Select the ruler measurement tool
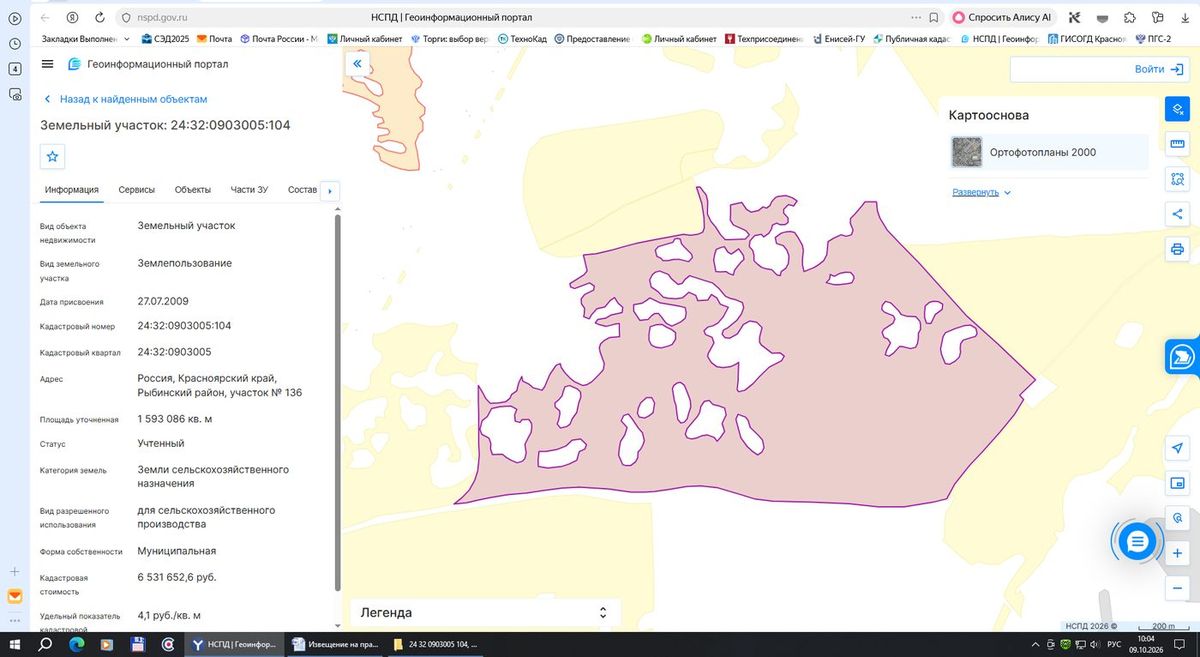This screenshot has height=657, width=1200. click(1177, 144)
